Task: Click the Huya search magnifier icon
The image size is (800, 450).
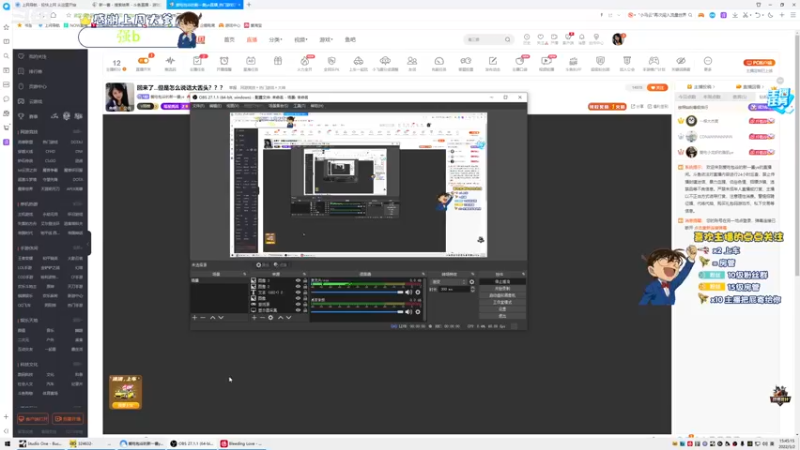Action: 507,39
